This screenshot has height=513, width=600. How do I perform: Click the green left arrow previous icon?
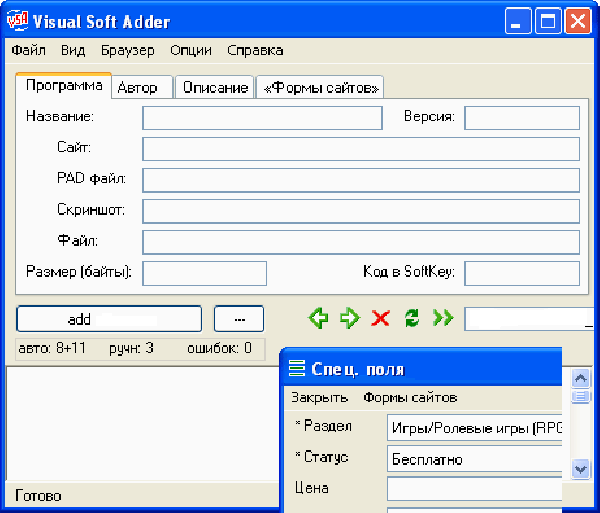tap(318, 318)
